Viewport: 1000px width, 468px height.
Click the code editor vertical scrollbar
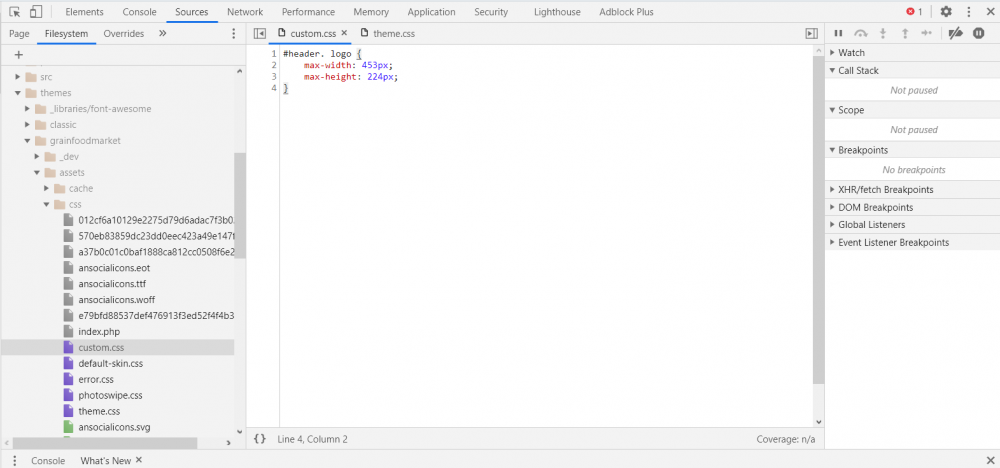click(818, 220)
